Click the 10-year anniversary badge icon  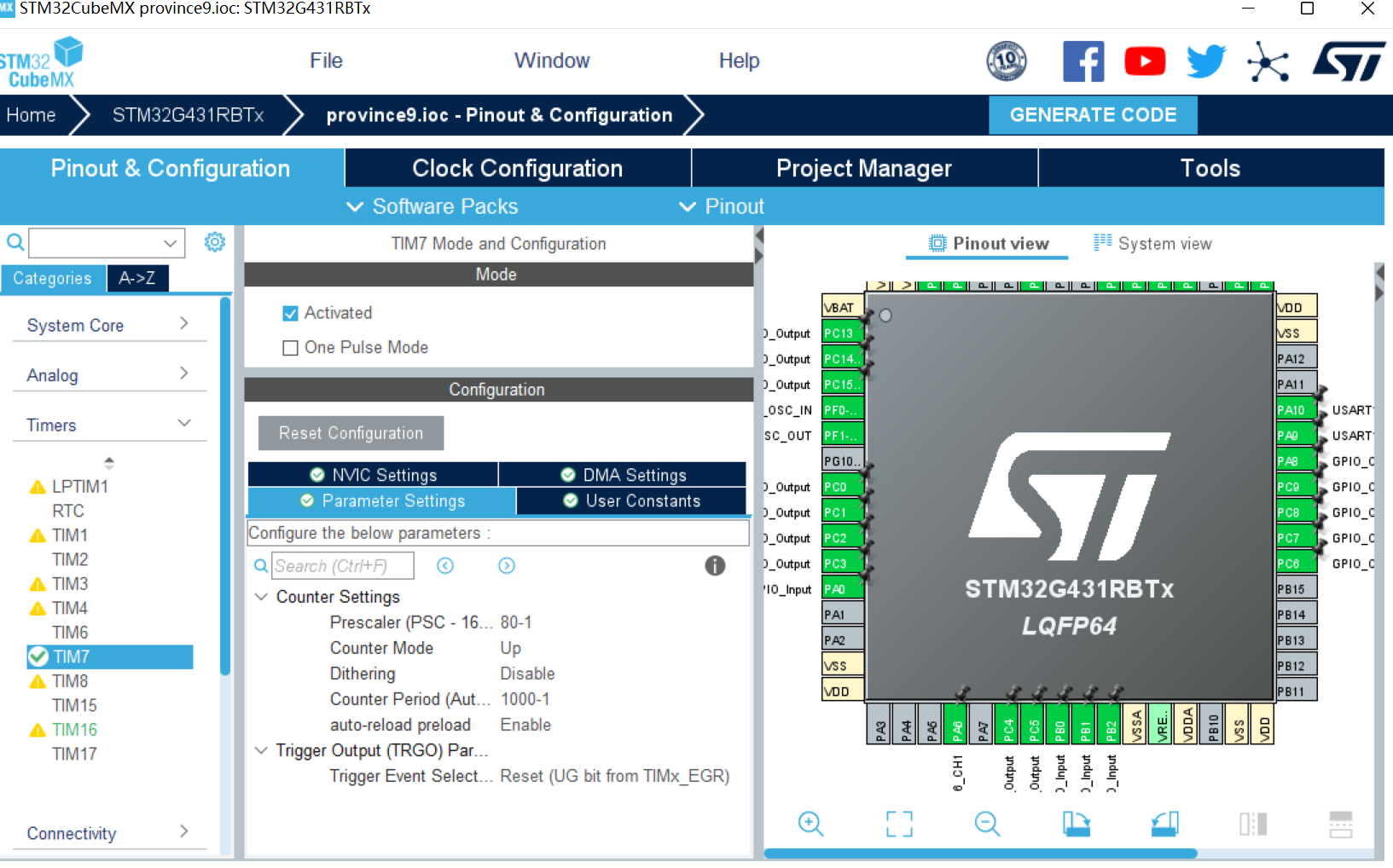pyautogui.click(x=1007, y=61)
